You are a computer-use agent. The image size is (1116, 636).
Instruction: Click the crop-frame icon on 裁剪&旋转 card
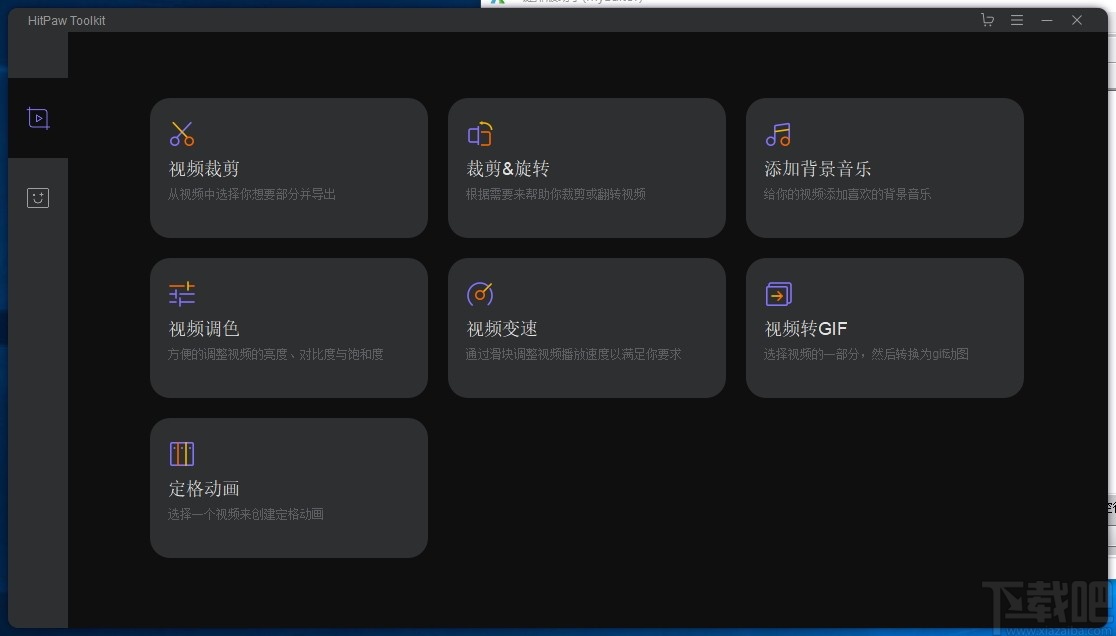tap(479, 133)
